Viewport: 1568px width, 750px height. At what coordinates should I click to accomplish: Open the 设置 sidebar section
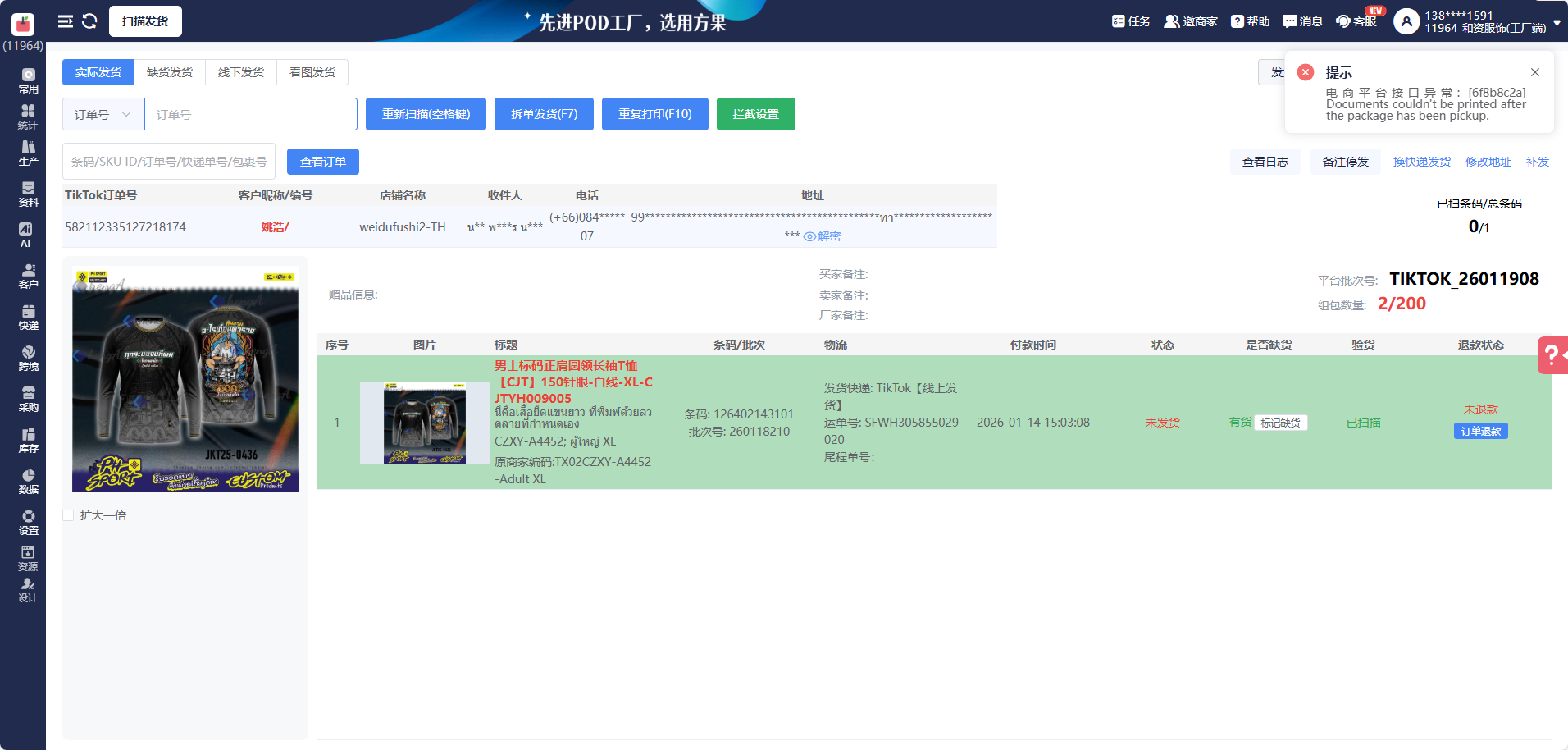28,523
